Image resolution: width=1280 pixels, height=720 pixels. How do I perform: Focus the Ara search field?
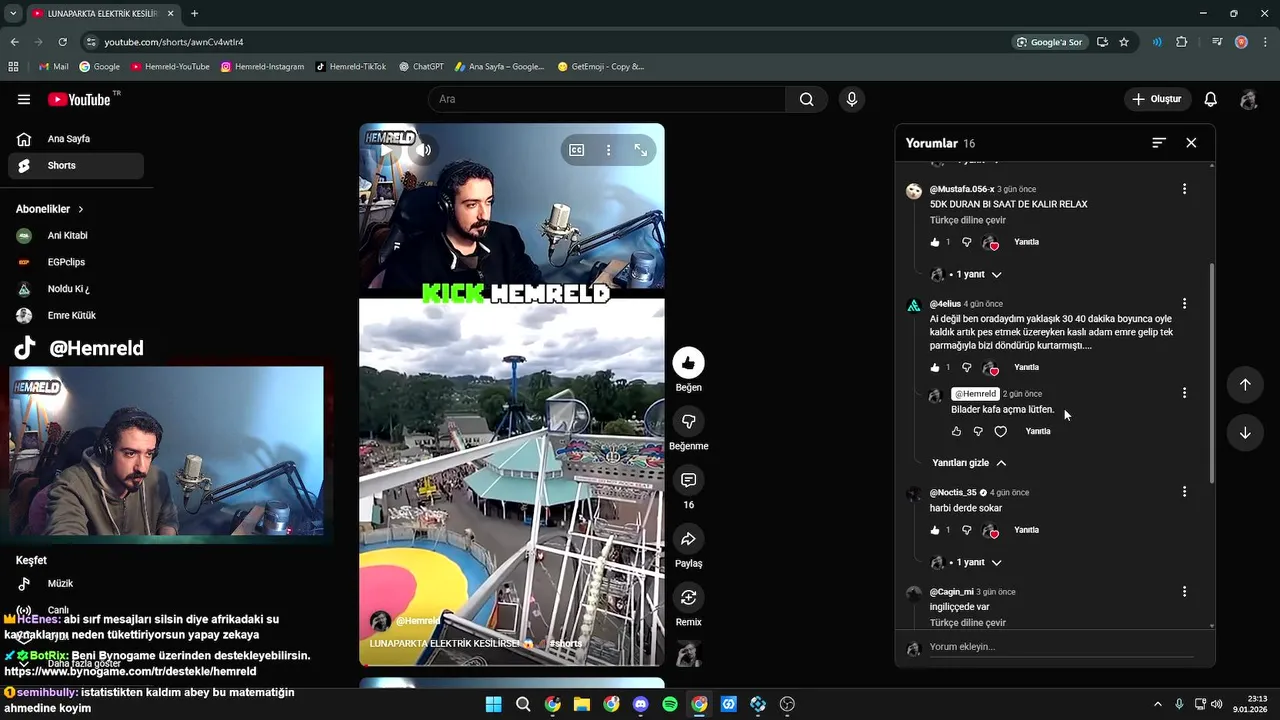(x=607, y=99)
